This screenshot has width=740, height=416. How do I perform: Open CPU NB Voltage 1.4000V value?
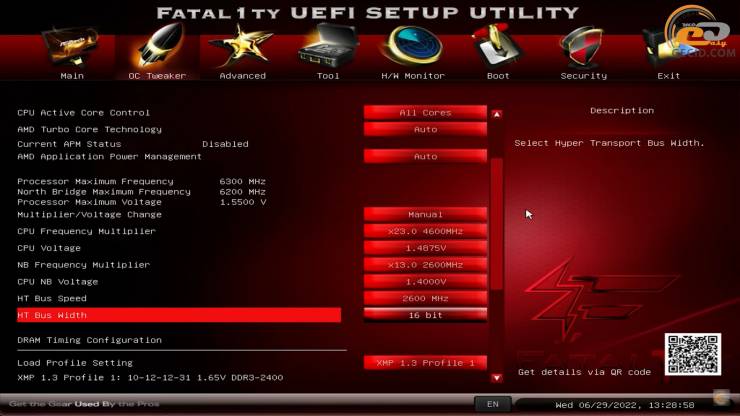point(425,282)
